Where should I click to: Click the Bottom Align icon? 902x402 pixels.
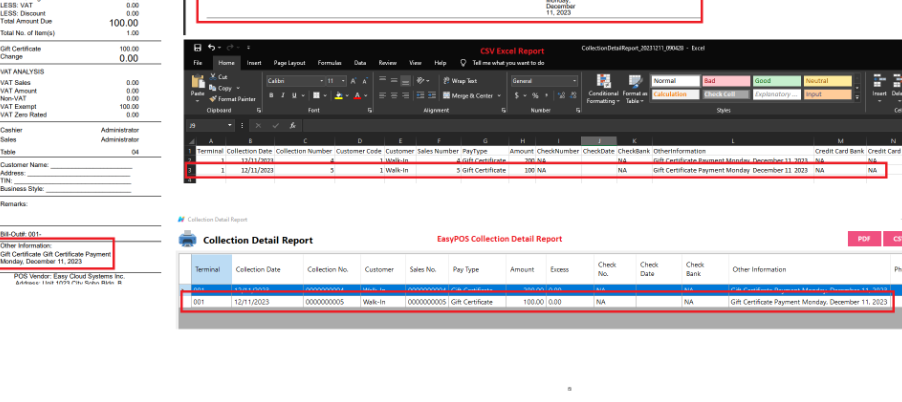406,81
